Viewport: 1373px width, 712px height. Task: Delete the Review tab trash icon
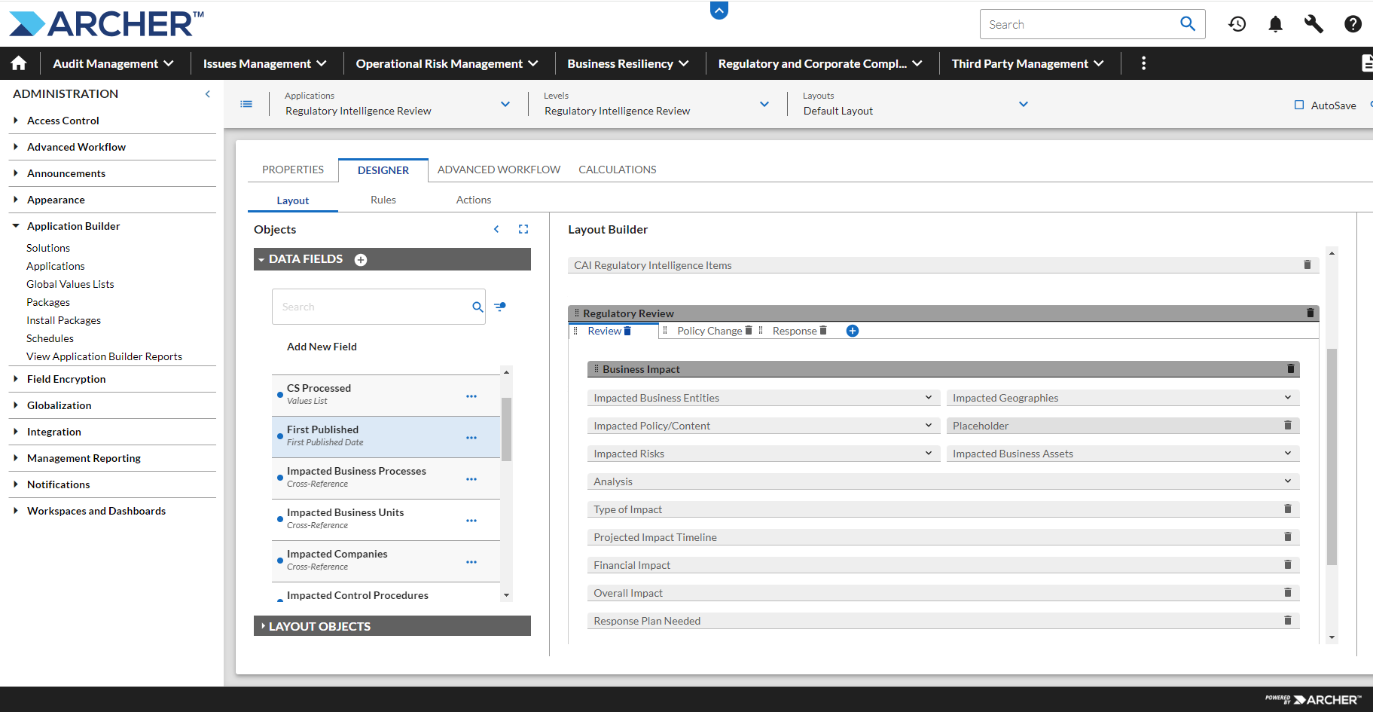coord(628,331)
